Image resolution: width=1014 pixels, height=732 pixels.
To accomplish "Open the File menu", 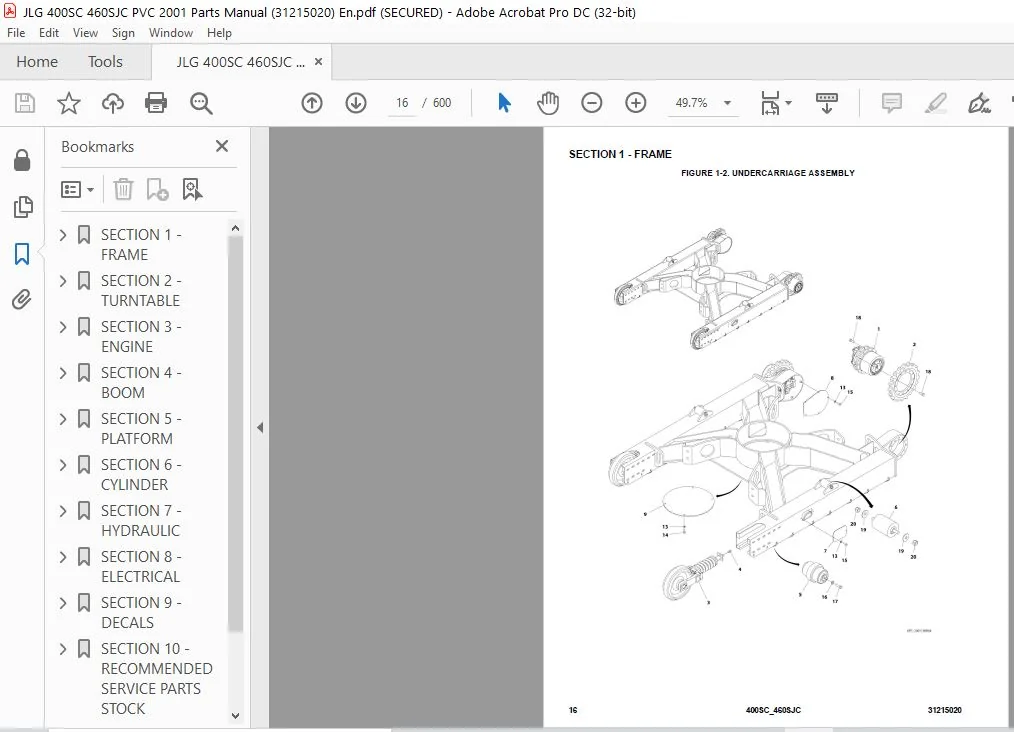I will click(x=16, y=33).
